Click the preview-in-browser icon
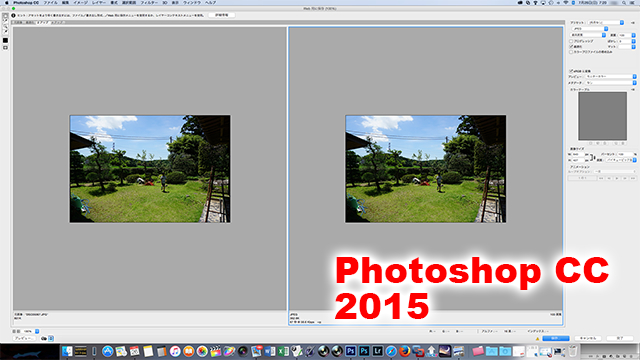640x360 pixels. click(44, 338)
